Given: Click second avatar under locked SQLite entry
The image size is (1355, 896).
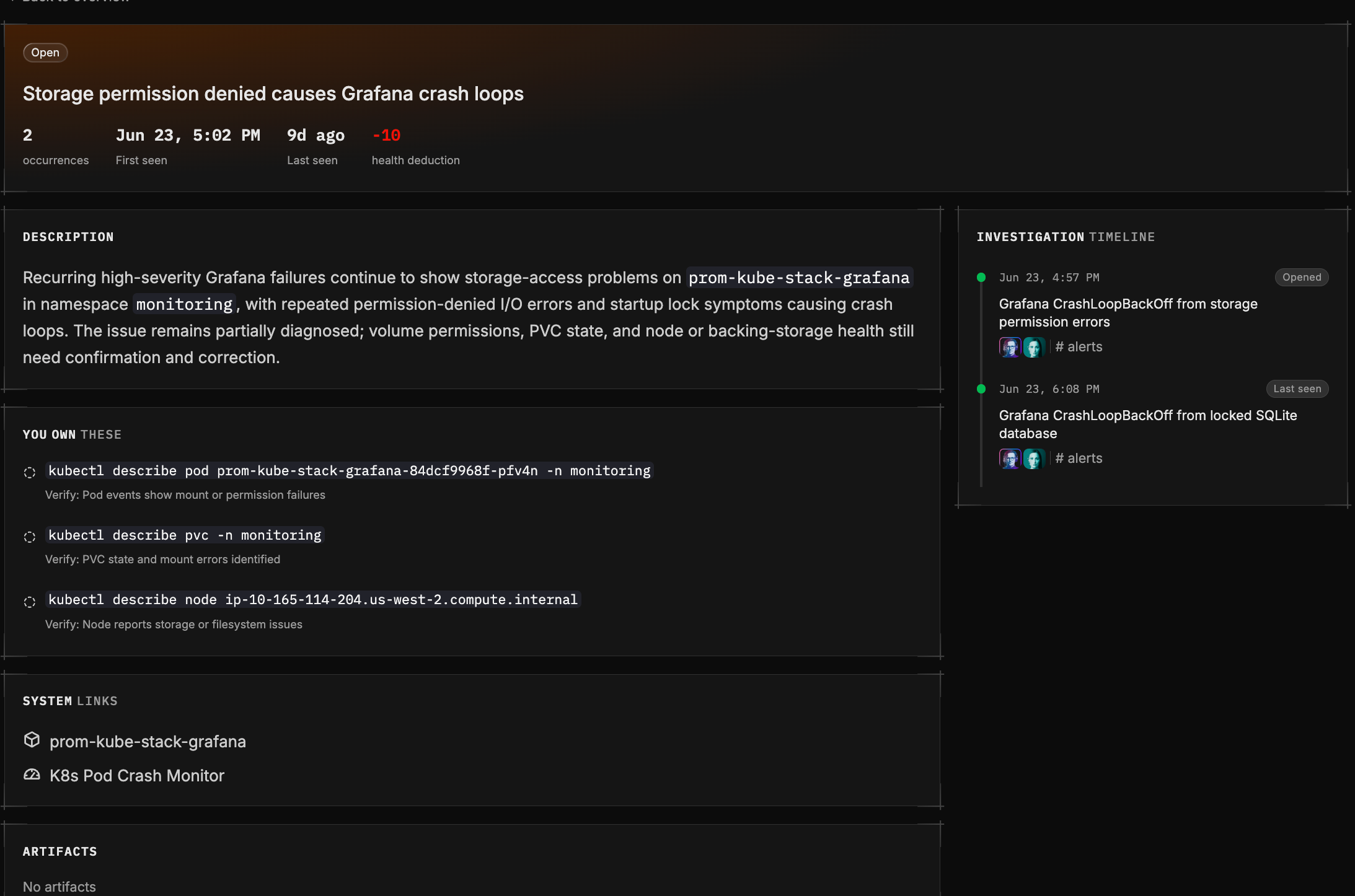Looking at the screenshot, I should [x=1034, y=459].
